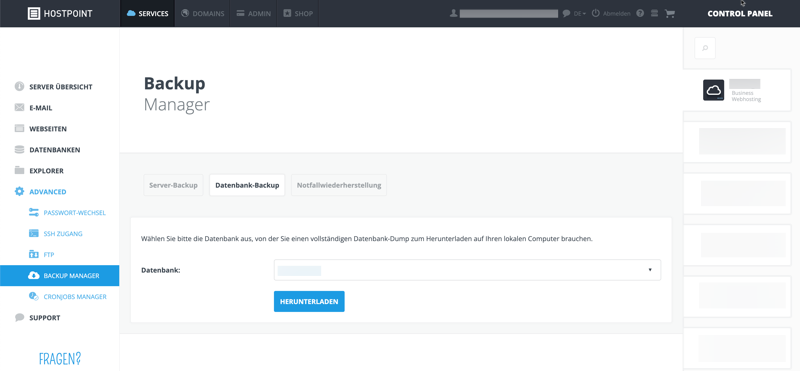Click the FTP icon
This screenshot has height=371, width=800.
pos(34,254)
